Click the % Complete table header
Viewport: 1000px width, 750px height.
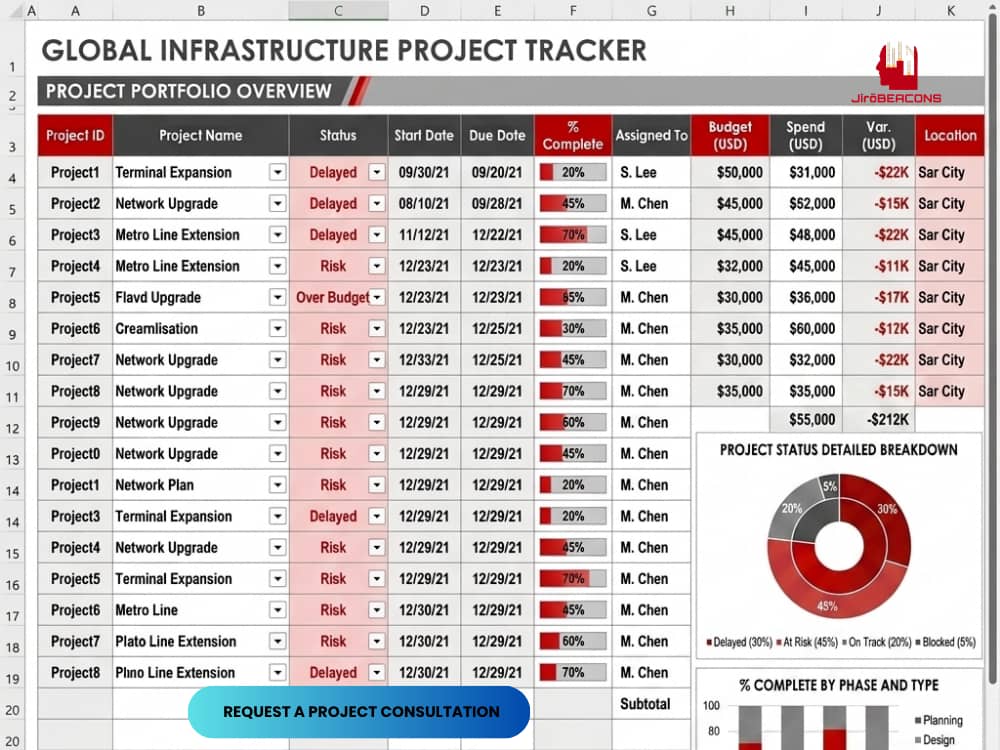click(x=573, y=135)
